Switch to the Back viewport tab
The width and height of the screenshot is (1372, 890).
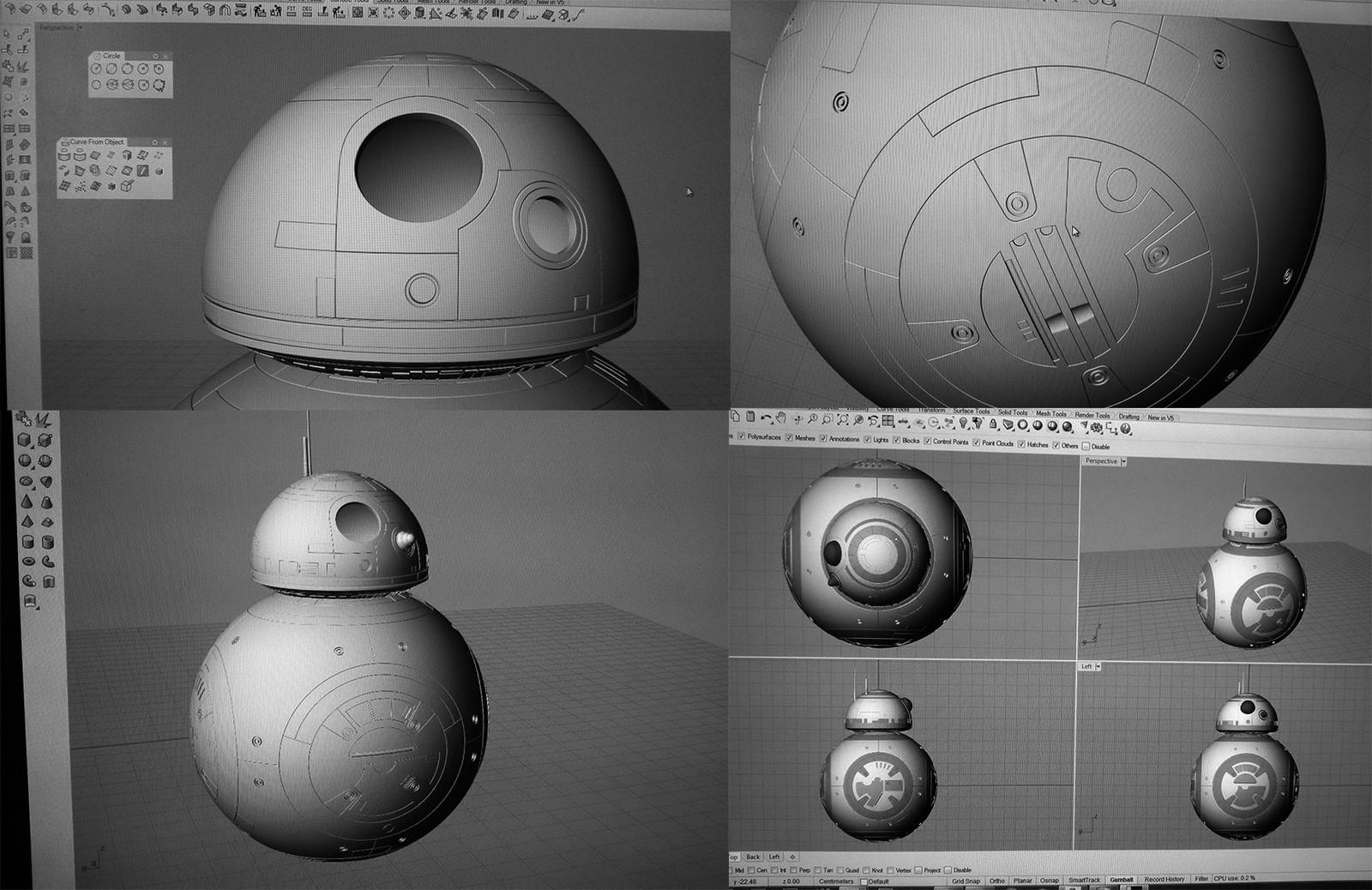pyautogui.click(x=753, y=857)
